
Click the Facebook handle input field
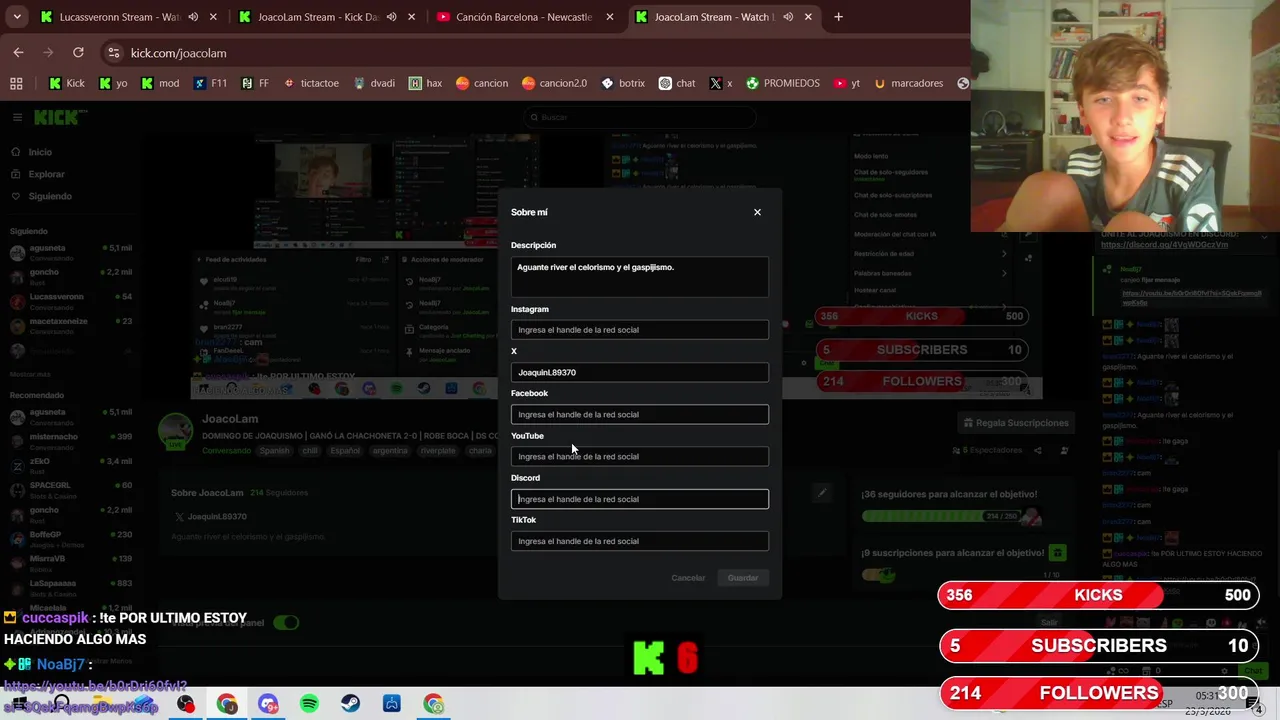point(640,414)
